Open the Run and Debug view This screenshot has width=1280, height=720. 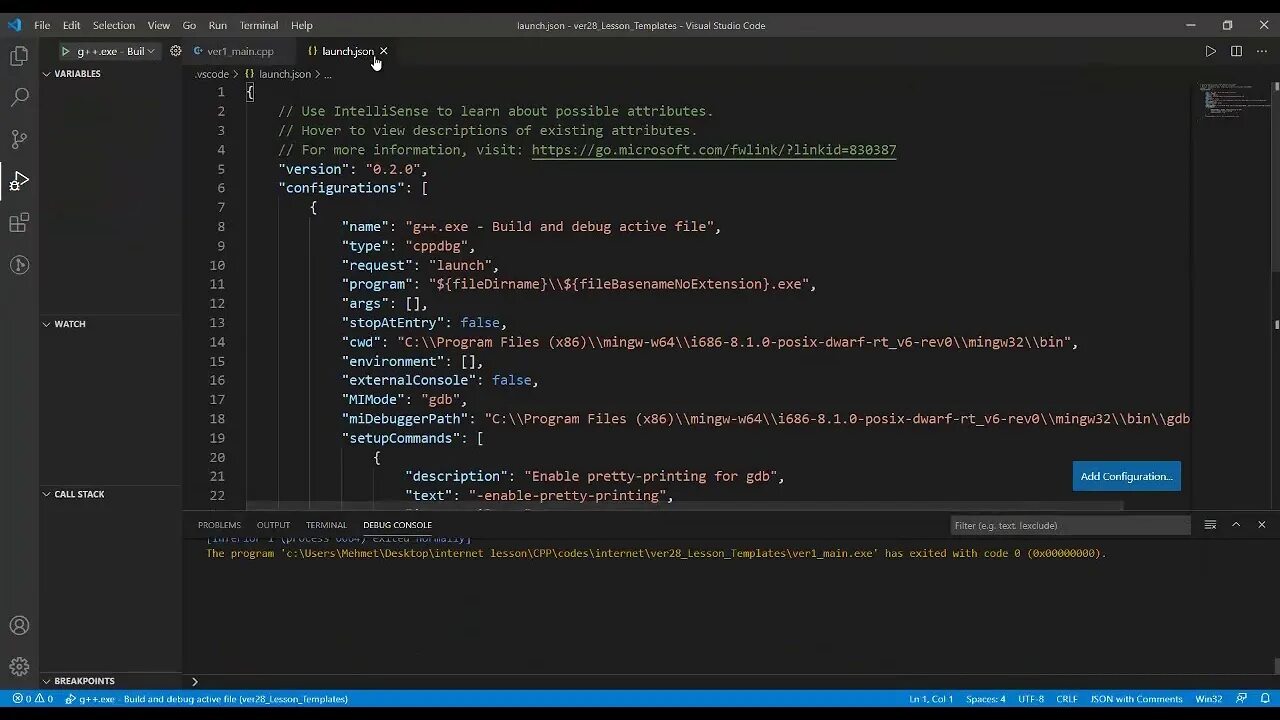(x=19, y=181)
